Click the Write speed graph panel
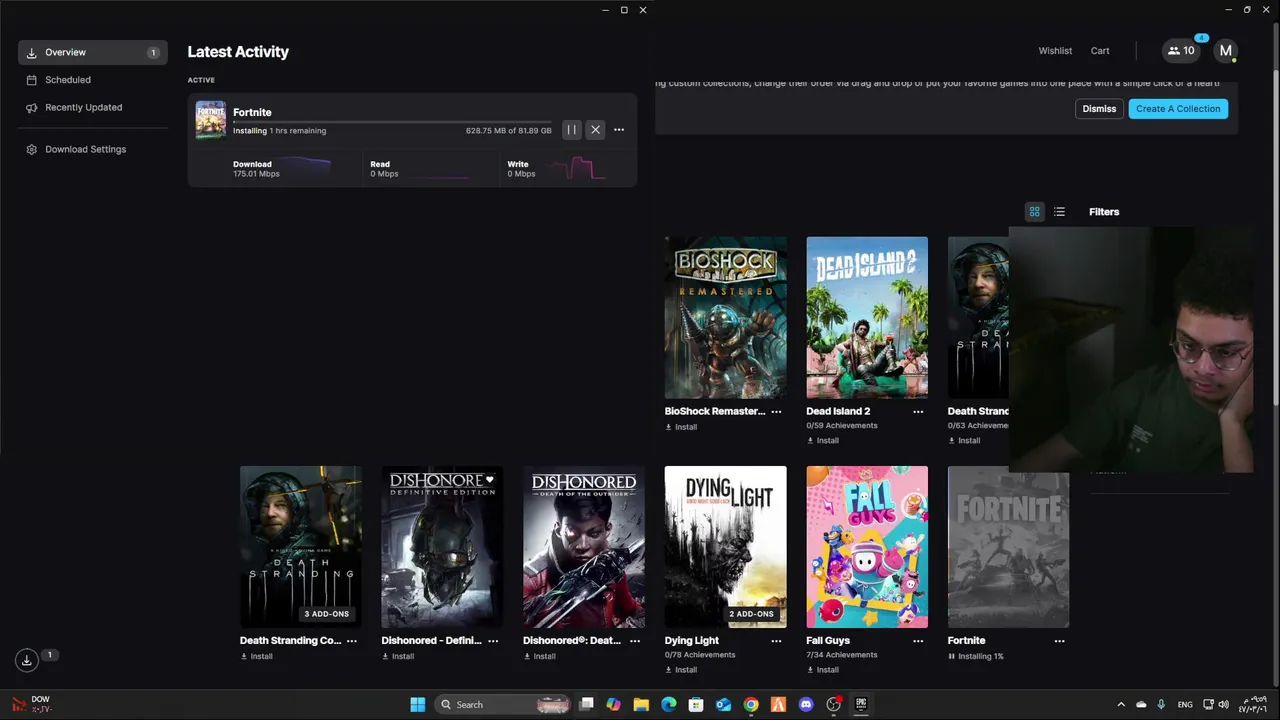This screenshot has width=1280, height=720. pos(568,169)
